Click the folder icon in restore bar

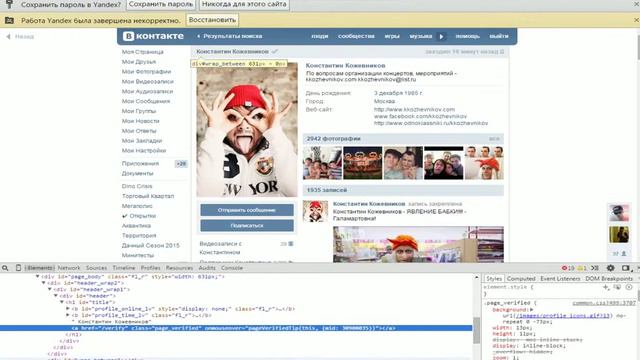point(9,20)
